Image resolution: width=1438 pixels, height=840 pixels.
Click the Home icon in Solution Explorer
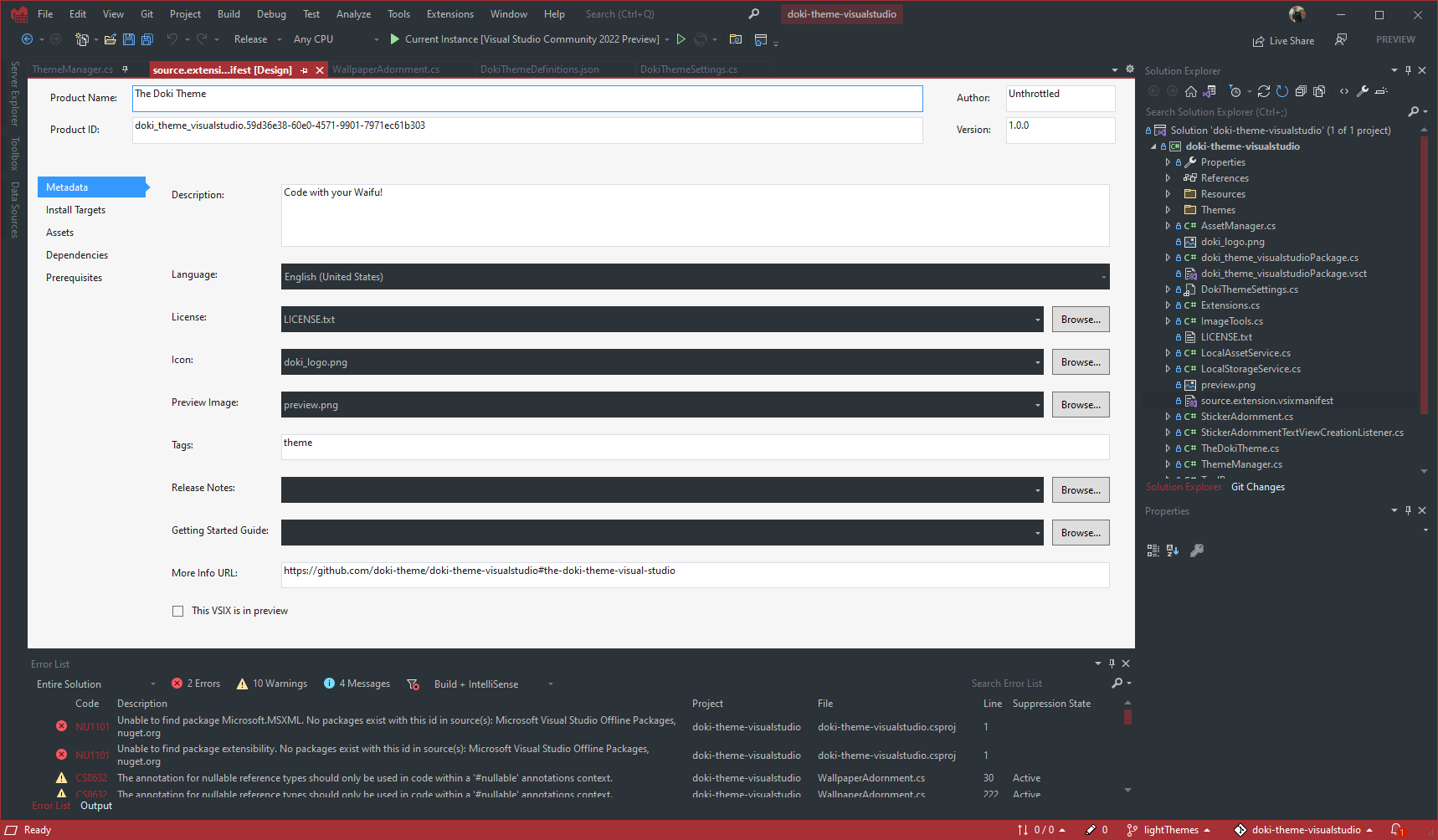click(x=1191, y=91)
